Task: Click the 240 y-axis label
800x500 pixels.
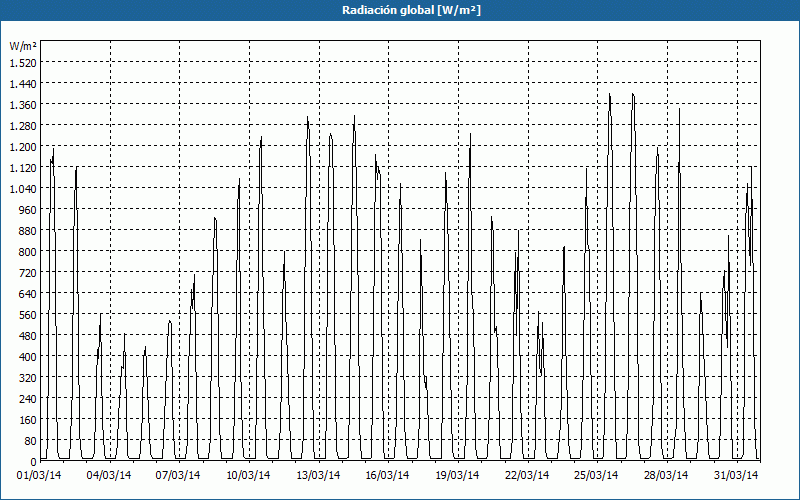Action: (x=28, y=399)
